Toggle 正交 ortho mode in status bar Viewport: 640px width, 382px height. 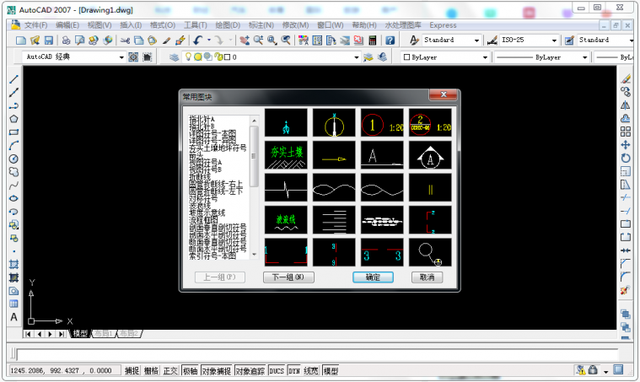tap(170, 371)
